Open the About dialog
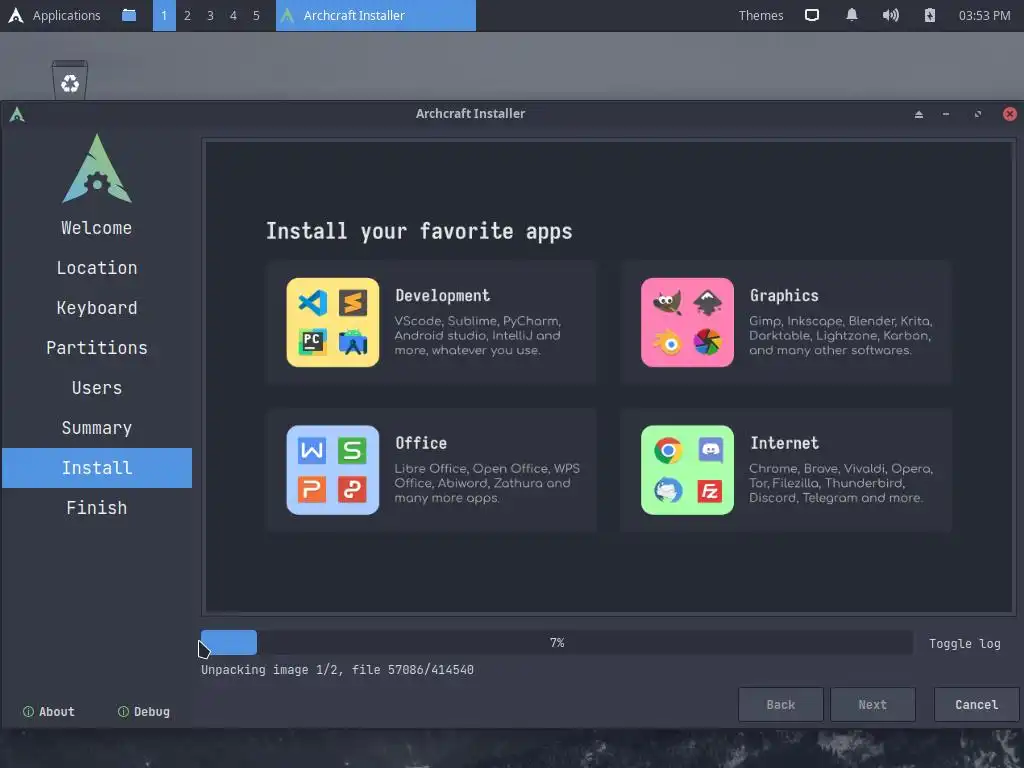Viewport: 1024px width, 768px height. tap(48, 711)
